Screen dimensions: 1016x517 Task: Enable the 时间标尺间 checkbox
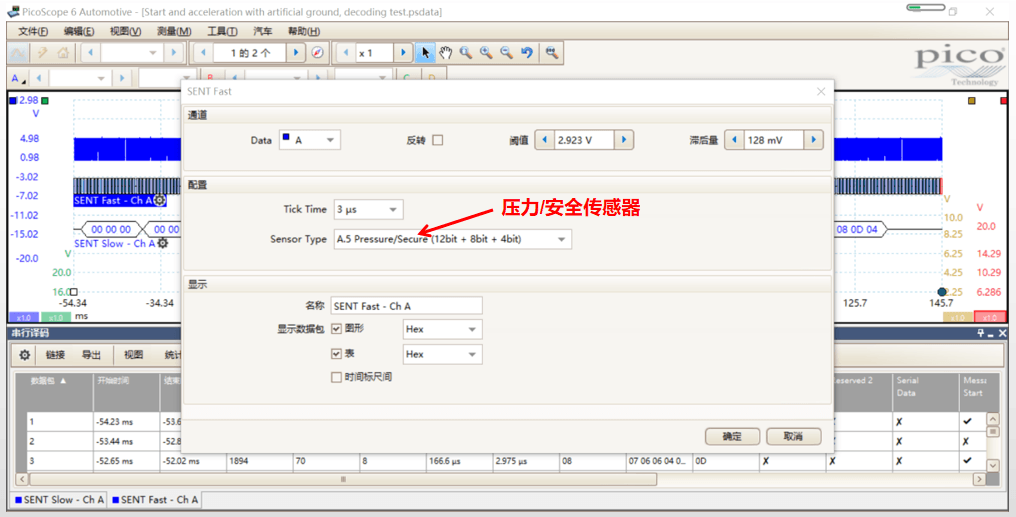point(336,377)
